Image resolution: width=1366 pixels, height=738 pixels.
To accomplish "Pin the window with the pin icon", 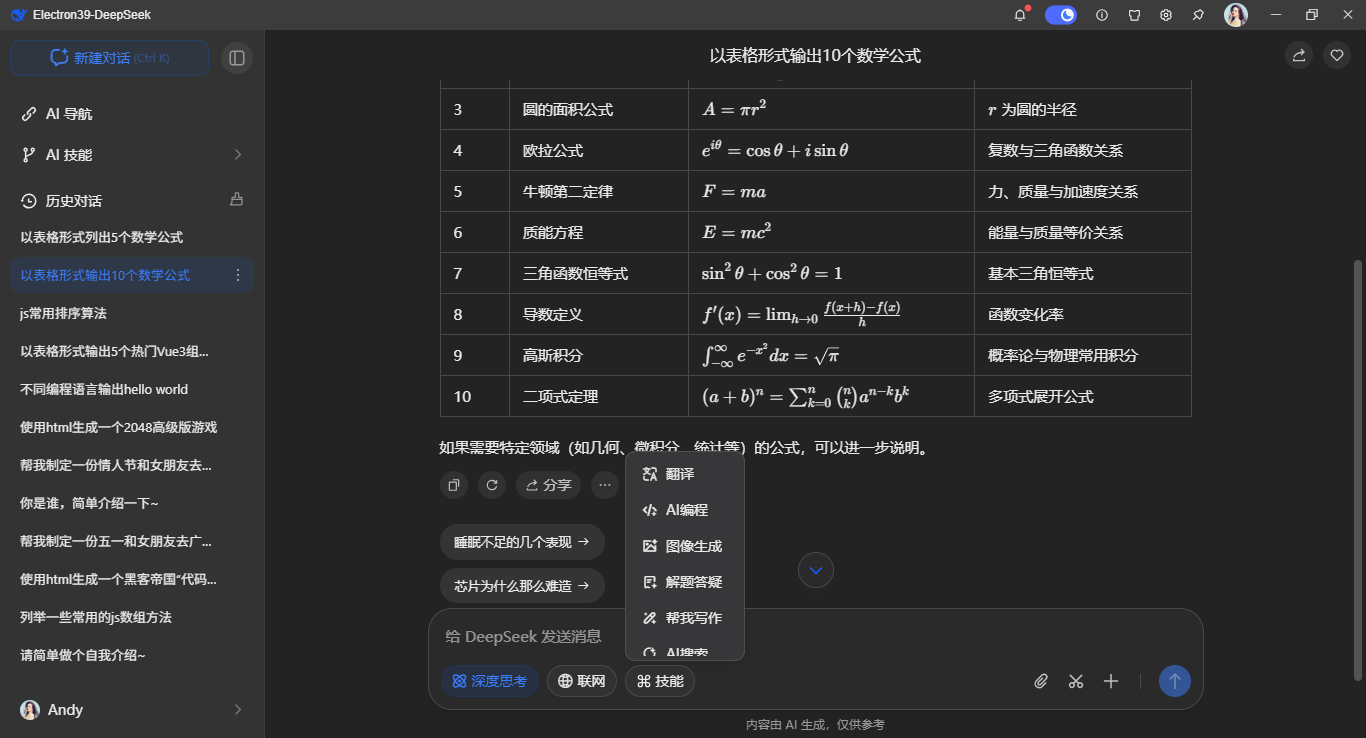I will (1197, 15).
